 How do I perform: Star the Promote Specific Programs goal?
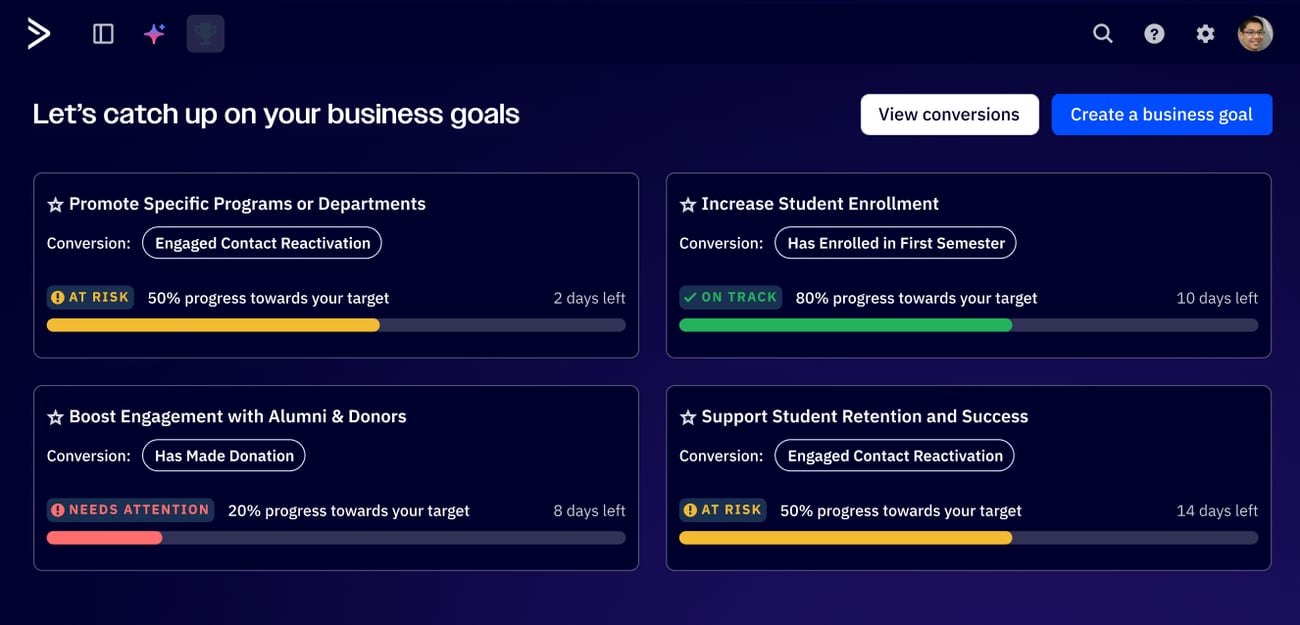coord(55,203)
